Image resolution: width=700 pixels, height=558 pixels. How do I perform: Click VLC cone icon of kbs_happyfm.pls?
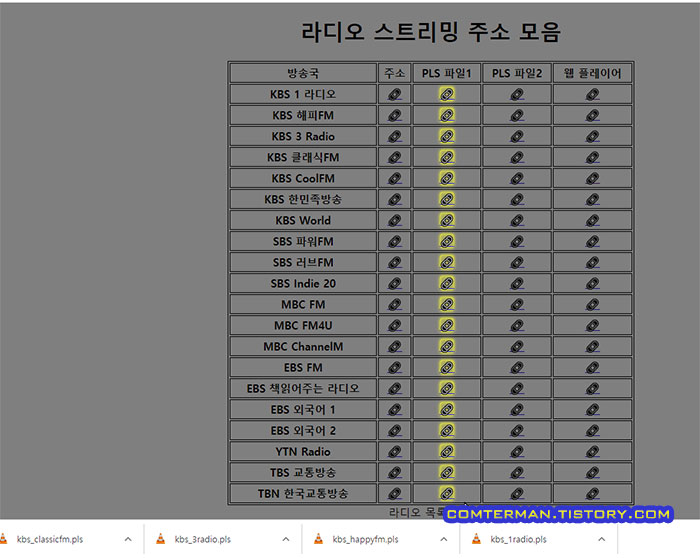[x=318, y=539]
